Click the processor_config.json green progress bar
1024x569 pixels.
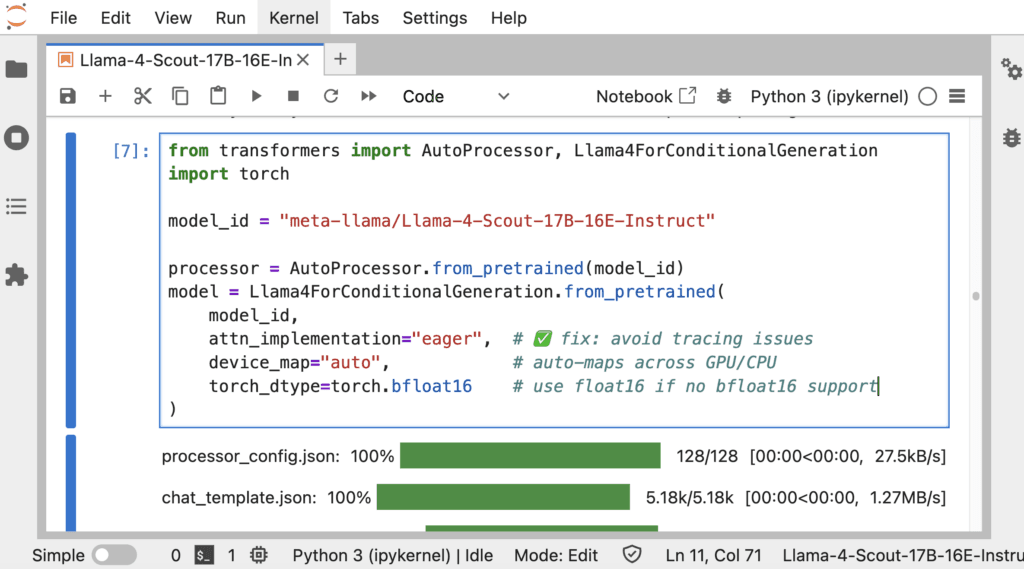[530, 455]
